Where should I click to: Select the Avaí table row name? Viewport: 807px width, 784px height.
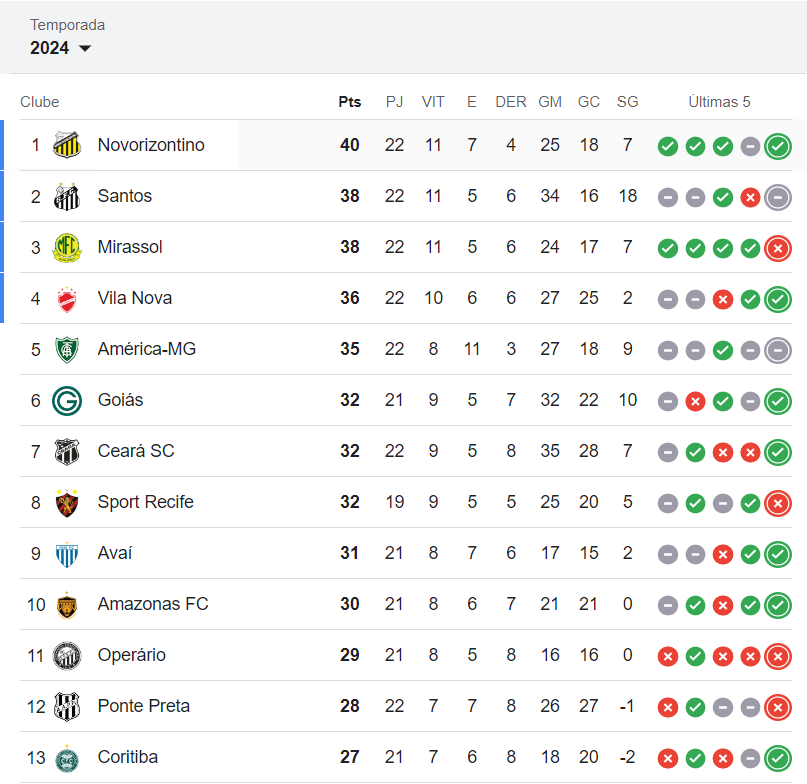tap(115, 553)
